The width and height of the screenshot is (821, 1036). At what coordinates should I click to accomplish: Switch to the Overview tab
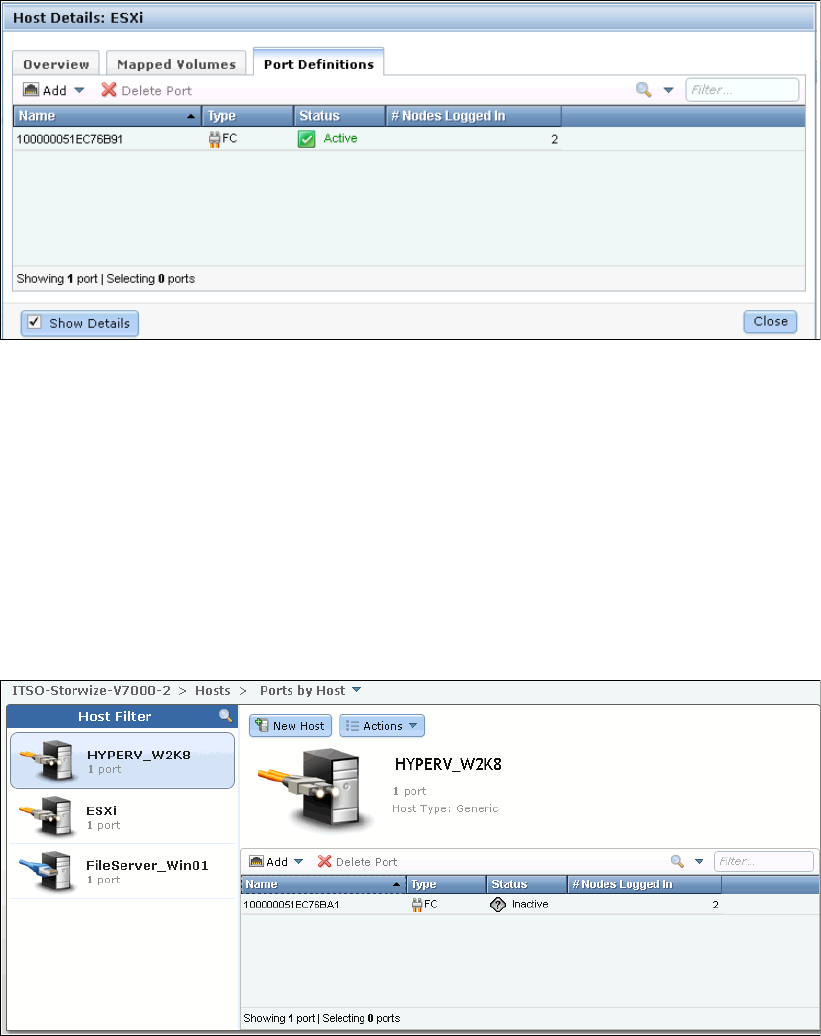click(57, 64)
